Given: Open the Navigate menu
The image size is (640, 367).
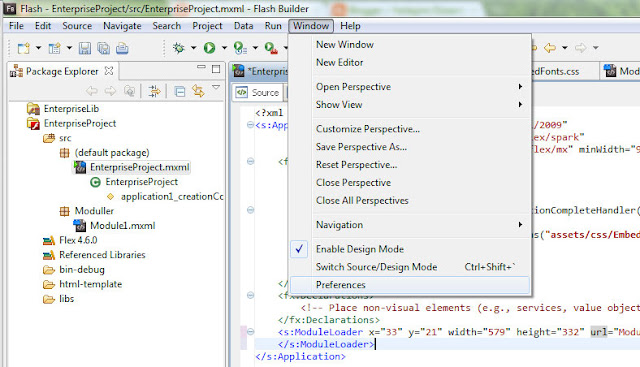Looking at the screenshot, I should point(122,26).
